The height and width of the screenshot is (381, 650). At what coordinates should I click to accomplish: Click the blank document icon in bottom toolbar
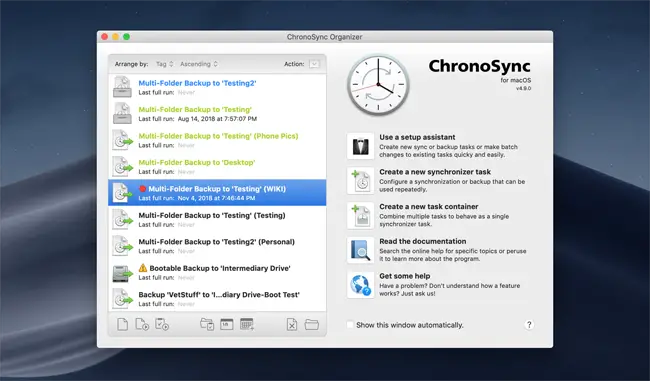coord(122,324)
